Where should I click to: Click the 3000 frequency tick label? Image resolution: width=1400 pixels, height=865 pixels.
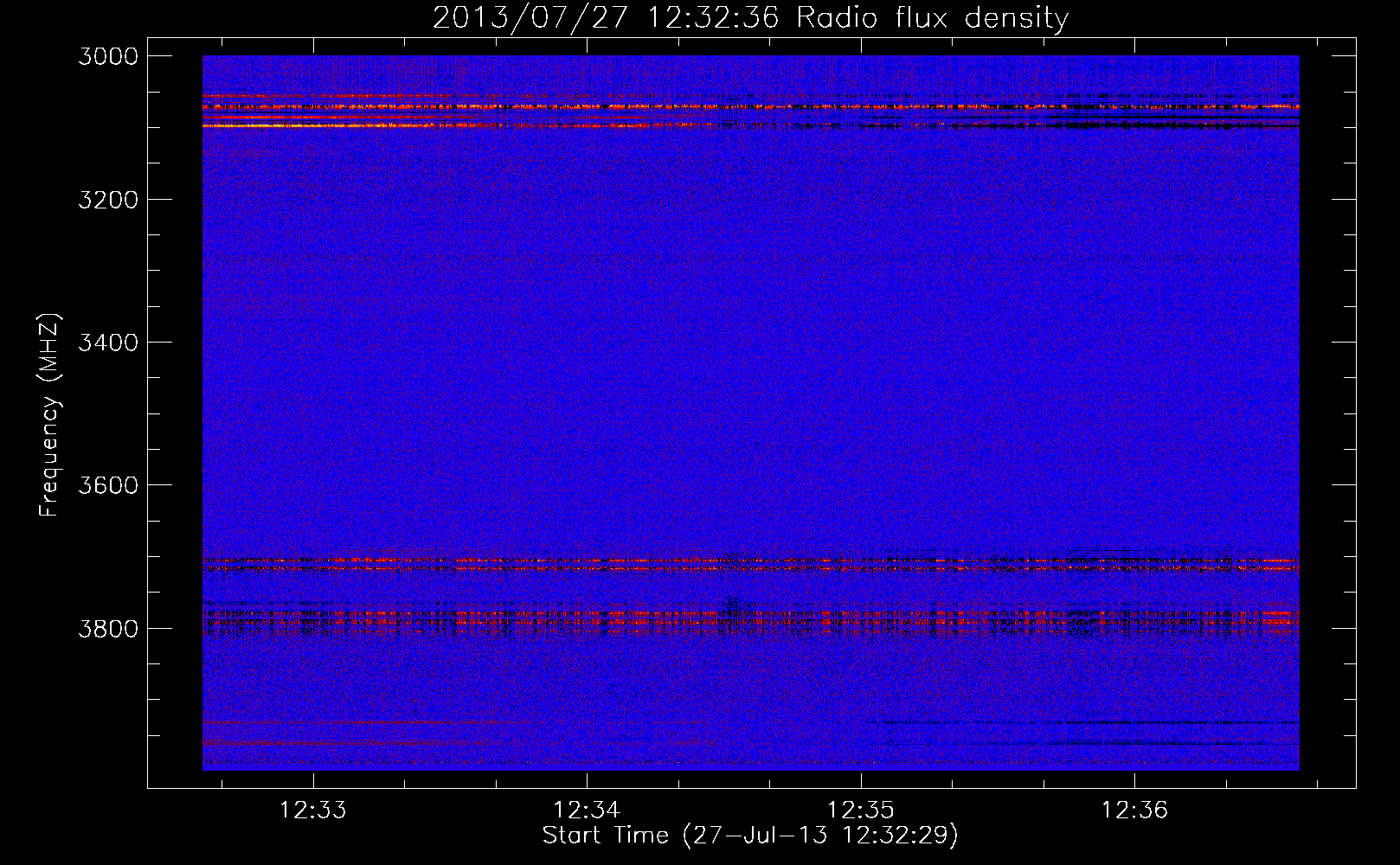[x=108, y=56]
